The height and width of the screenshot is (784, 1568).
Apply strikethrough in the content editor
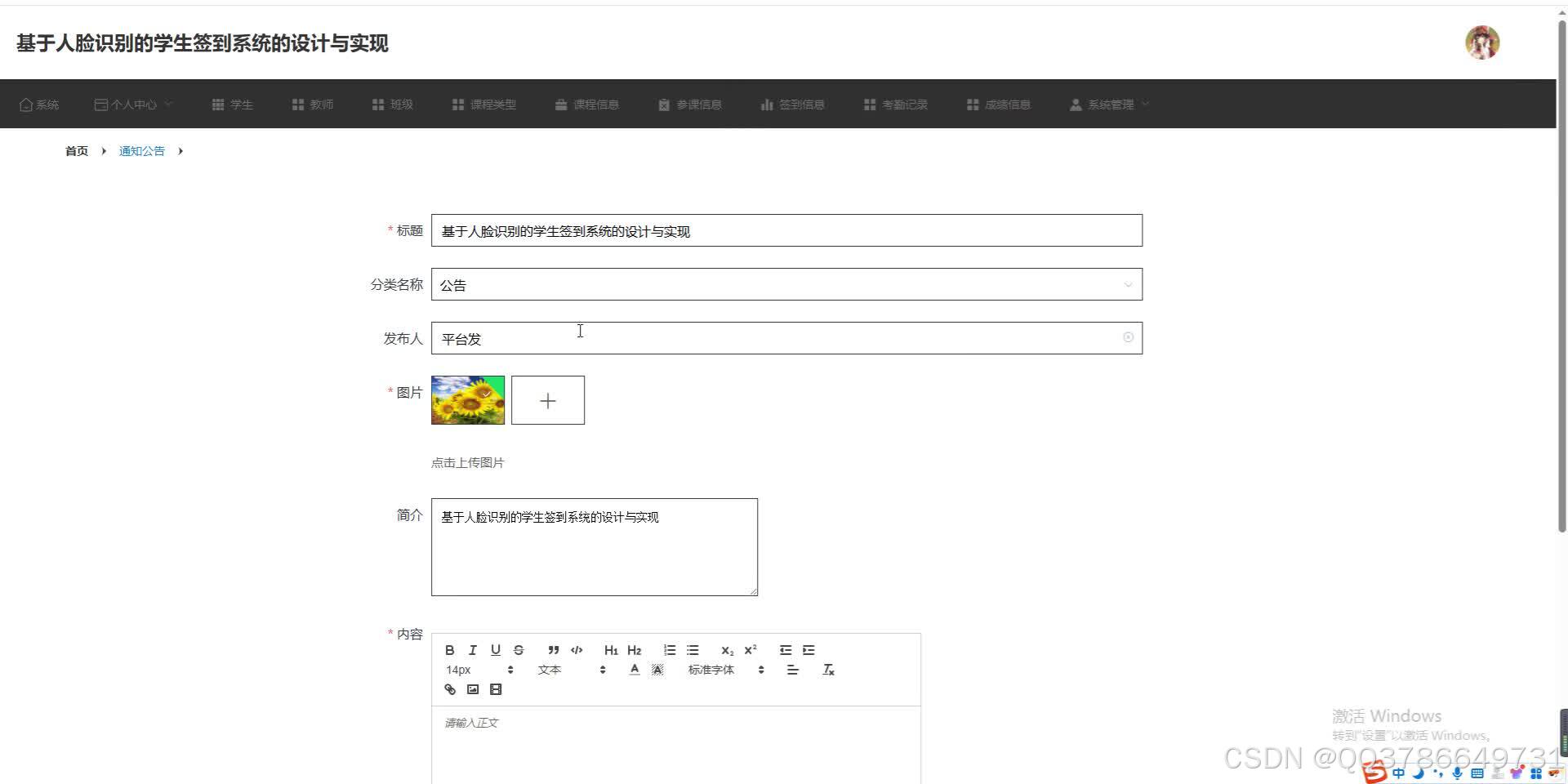click(519, 650)
